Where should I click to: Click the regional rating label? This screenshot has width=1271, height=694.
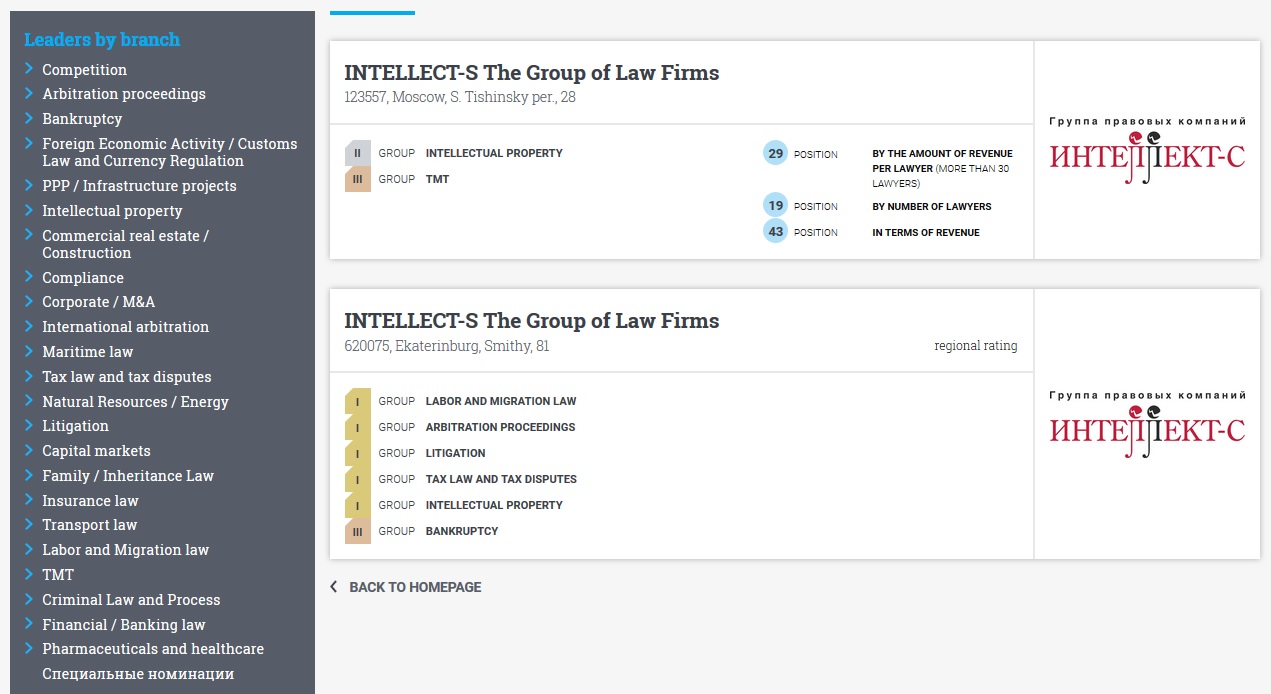(976, 346)
